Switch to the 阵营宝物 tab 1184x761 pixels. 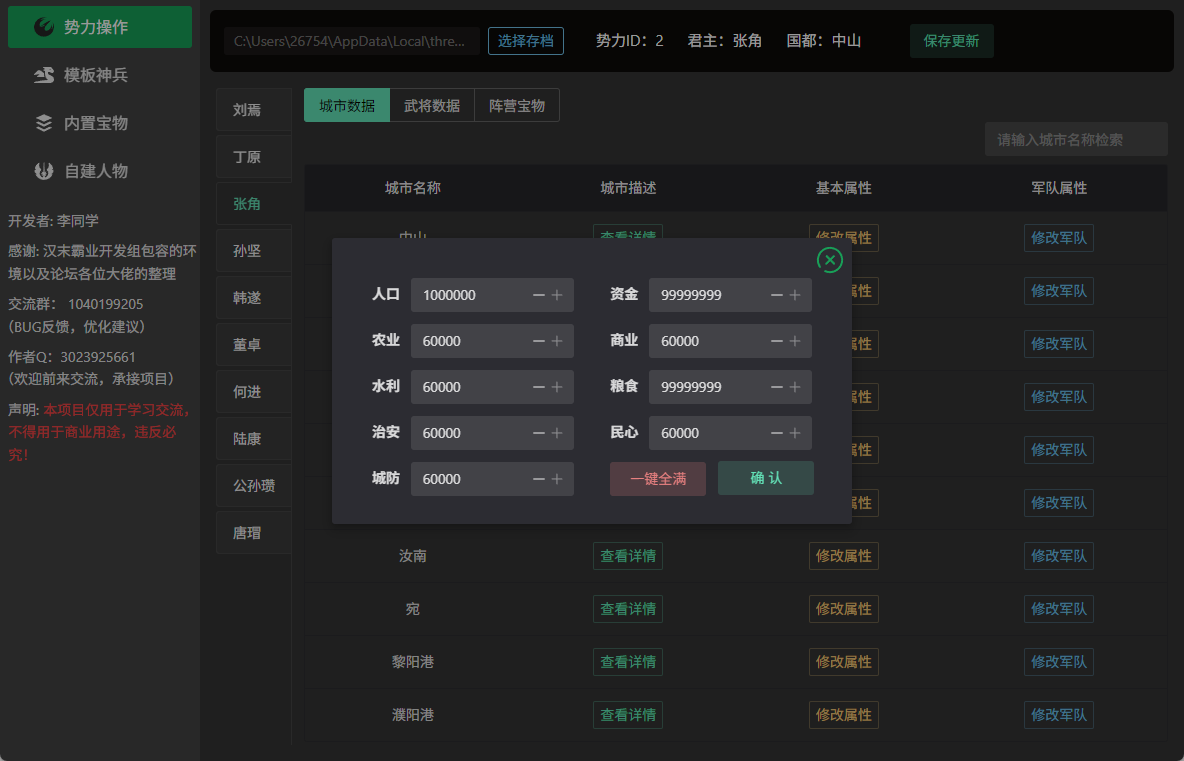click(x=516, y=105)
